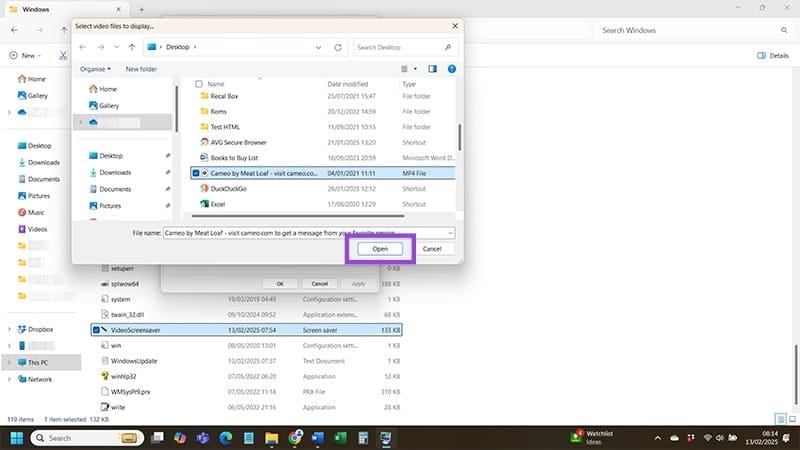Uncheck the Cameo by Meat Loaf checkbox
Image resolution: width=800 pixels, height=450 pixels.
click(196, 173)
